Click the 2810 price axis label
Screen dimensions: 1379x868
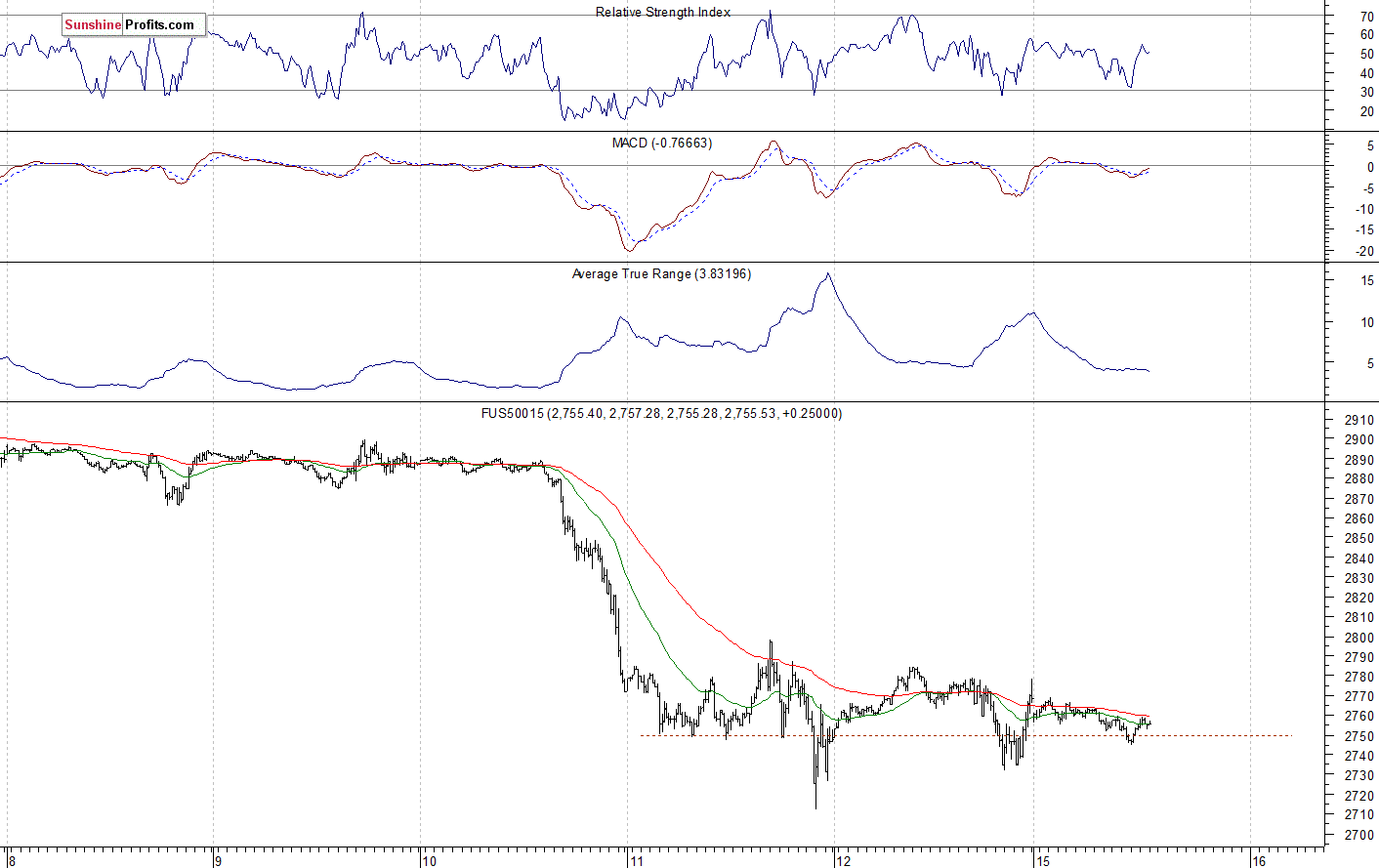(x=1359, y=618)
